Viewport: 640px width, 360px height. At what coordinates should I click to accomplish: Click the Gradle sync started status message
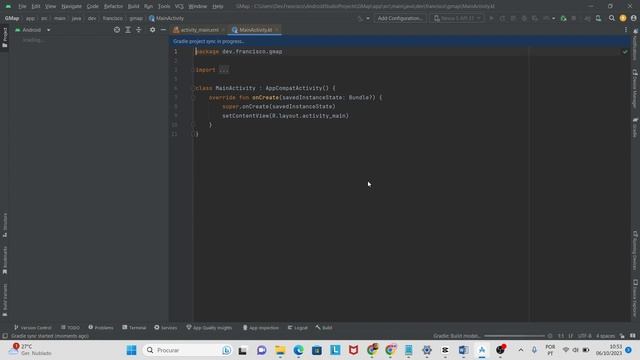pyautogui.click(x=49, y=336)
